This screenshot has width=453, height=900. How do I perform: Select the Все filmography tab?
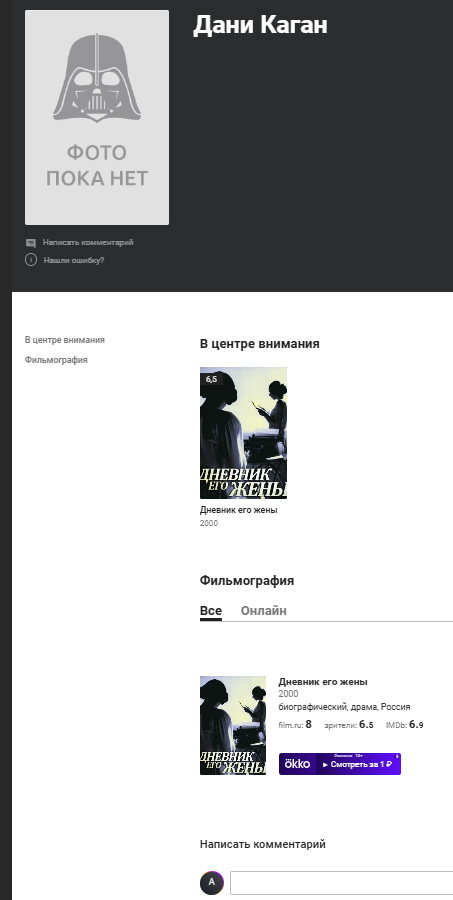(211, 611)
